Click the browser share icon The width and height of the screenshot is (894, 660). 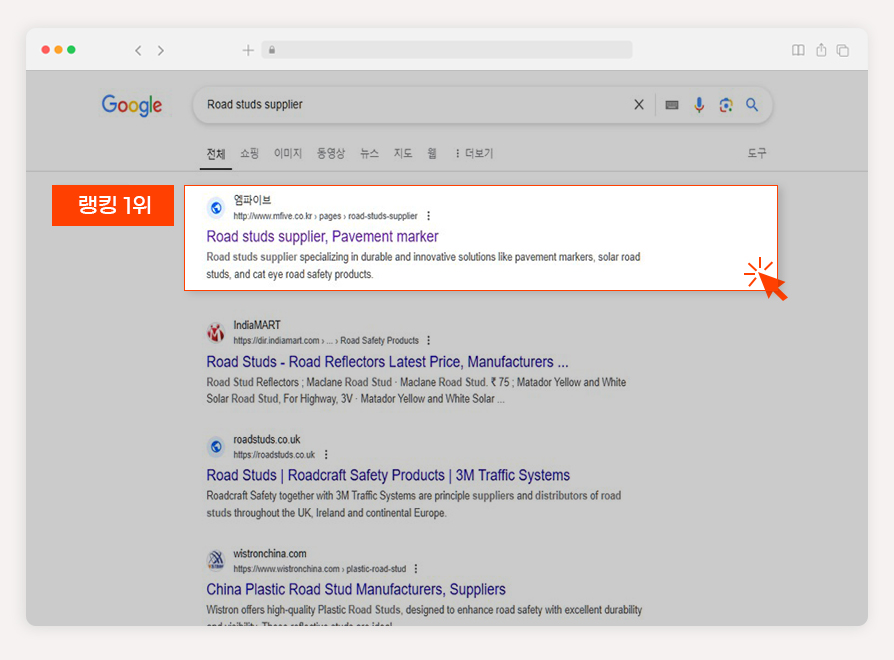pos(821,50)
